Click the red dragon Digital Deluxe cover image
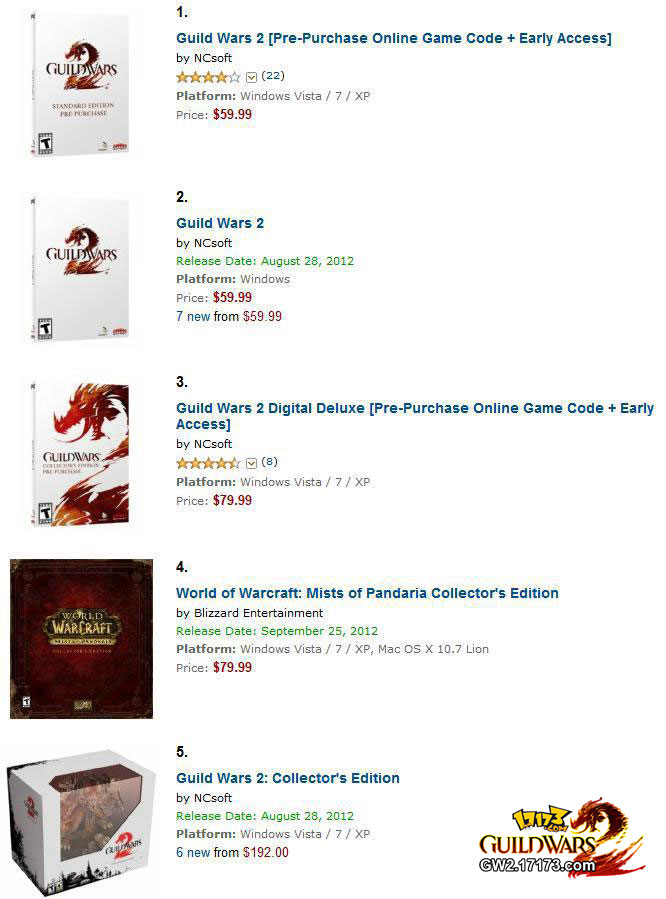The image size is (666, 899). click(80, 454)
